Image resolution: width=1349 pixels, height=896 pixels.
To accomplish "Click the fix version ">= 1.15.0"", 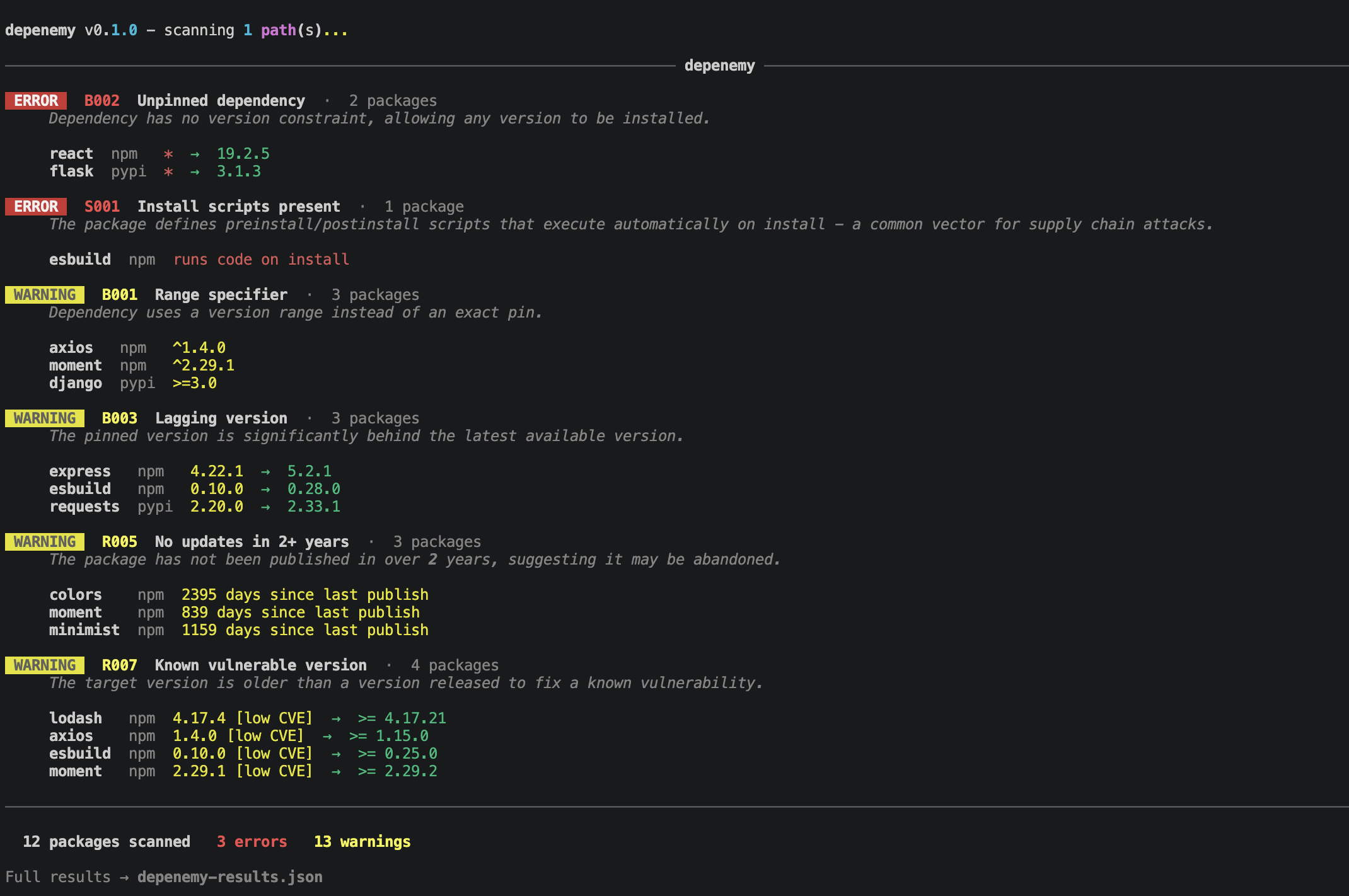I will click(x=389, y=736).
